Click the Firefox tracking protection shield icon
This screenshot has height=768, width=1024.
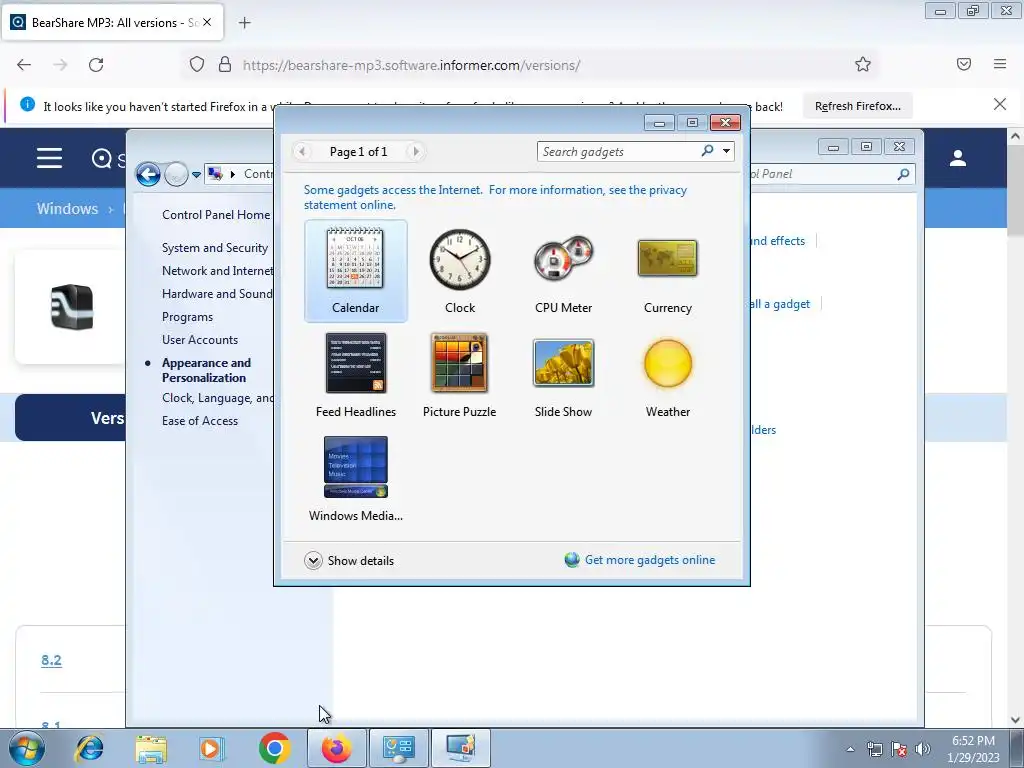point(197,65)
